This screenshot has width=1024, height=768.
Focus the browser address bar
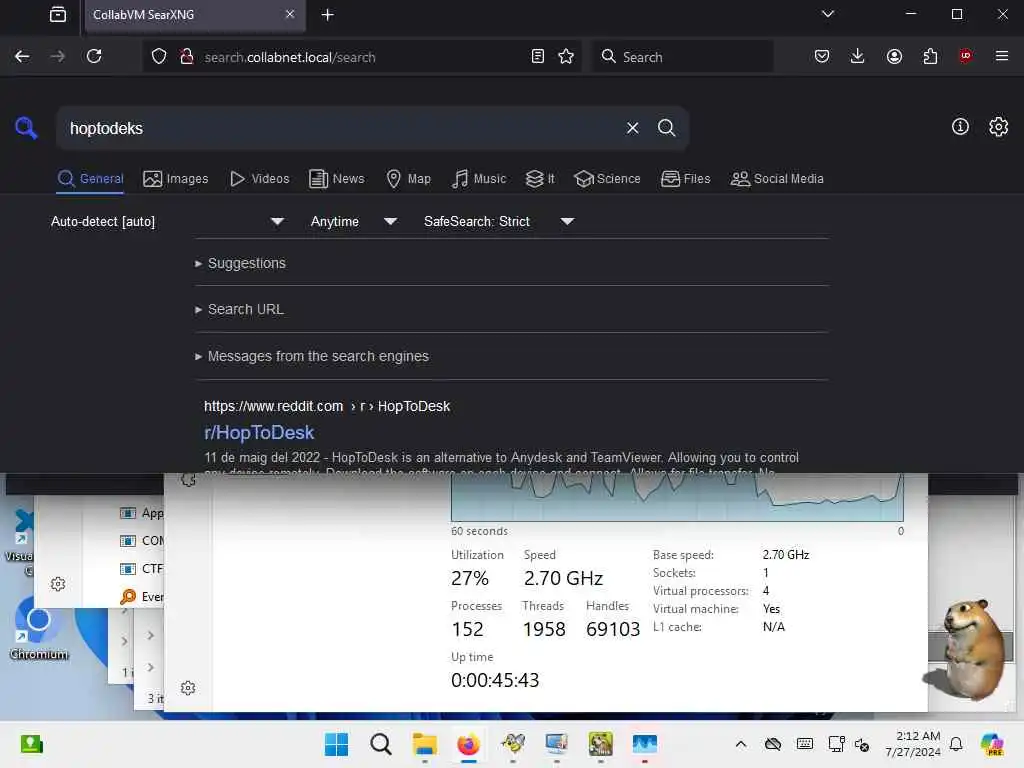[362, 57]
